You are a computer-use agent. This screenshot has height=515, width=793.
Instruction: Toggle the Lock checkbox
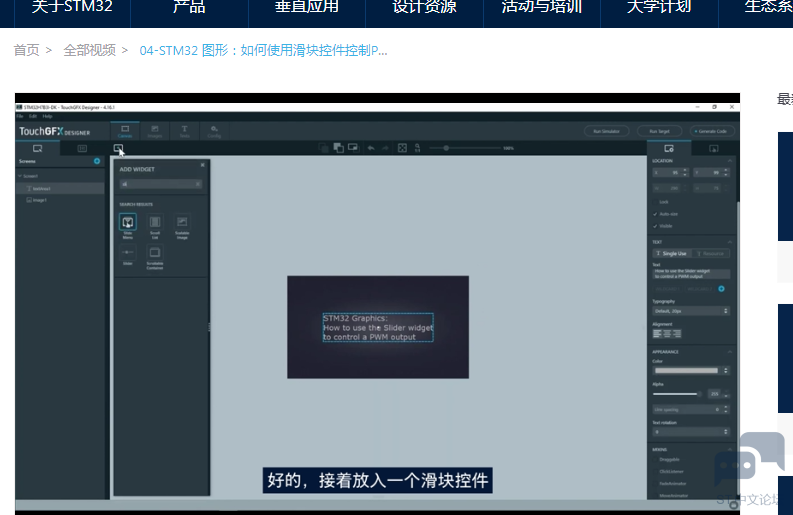coord(655,202)
